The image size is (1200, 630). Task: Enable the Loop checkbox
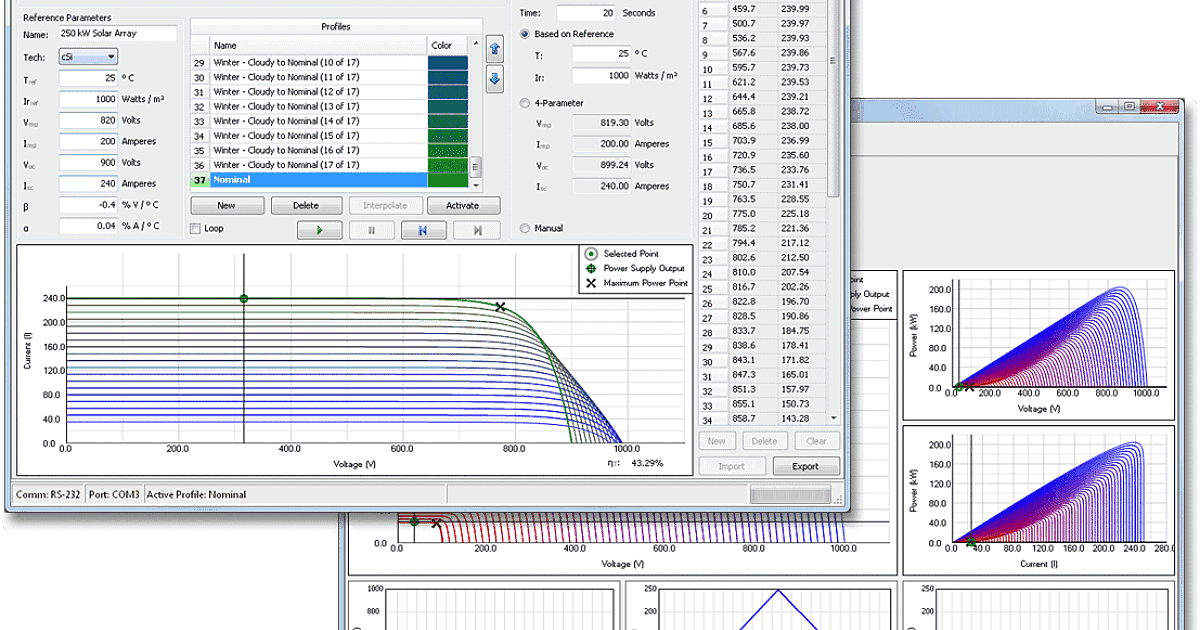point(196,229)
